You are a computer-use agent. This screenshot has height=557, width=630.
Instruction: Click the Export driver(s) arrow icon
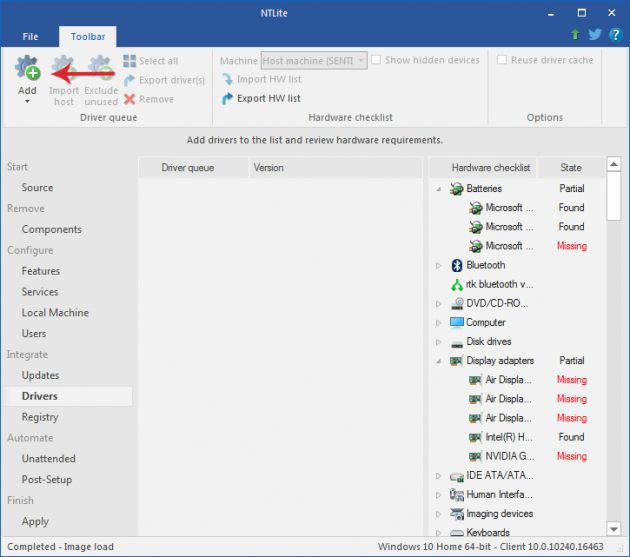tap(129, 80)
